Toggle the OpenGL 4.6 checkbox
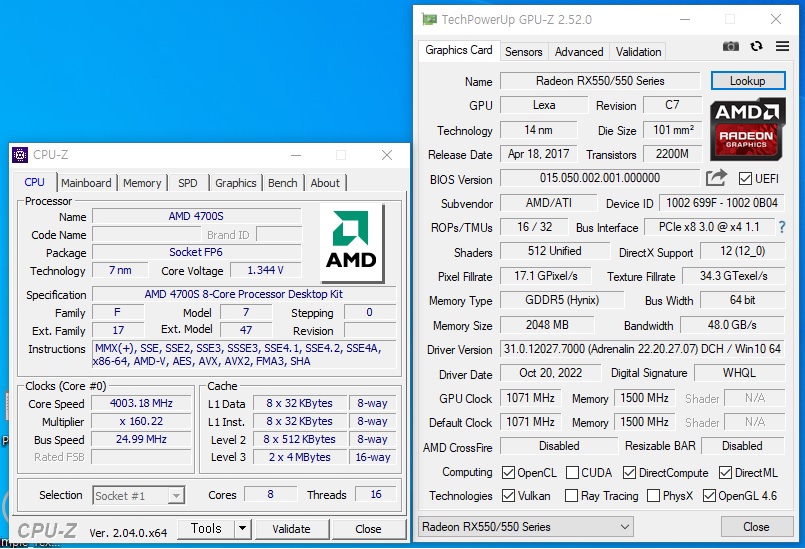The width and height of the screenshot is (805, 549). tap(710, 496)
